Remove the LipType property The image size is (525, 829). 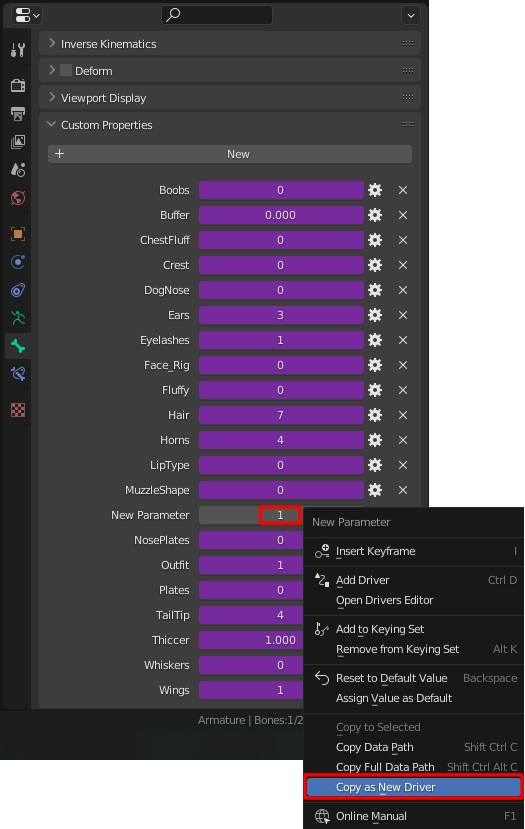click(403, 465)
